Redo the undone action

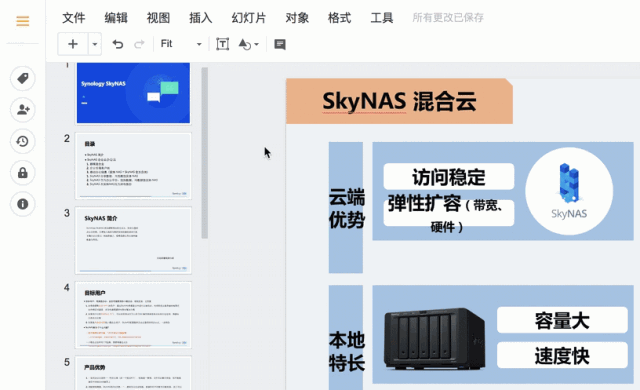coord(140,44)
